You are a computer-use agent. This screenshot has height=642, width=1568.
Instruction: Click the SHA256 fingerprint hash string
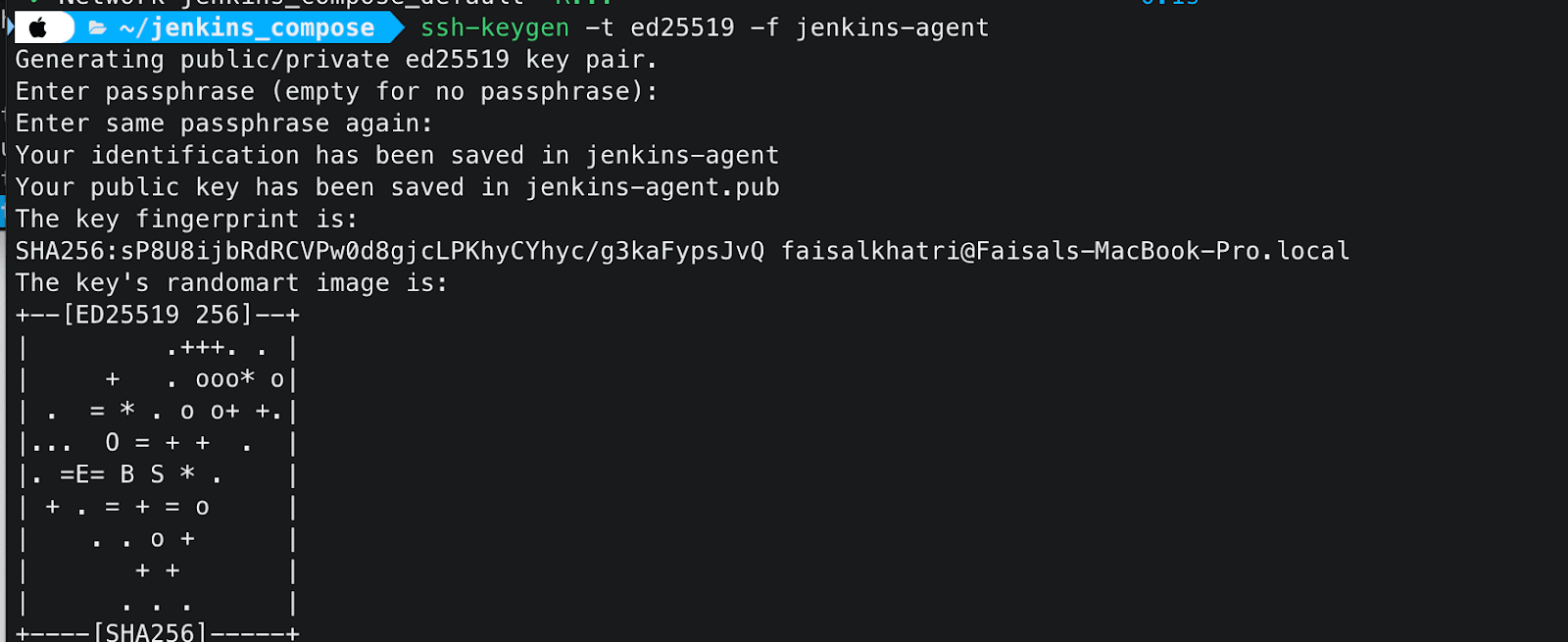pos(390,251)
